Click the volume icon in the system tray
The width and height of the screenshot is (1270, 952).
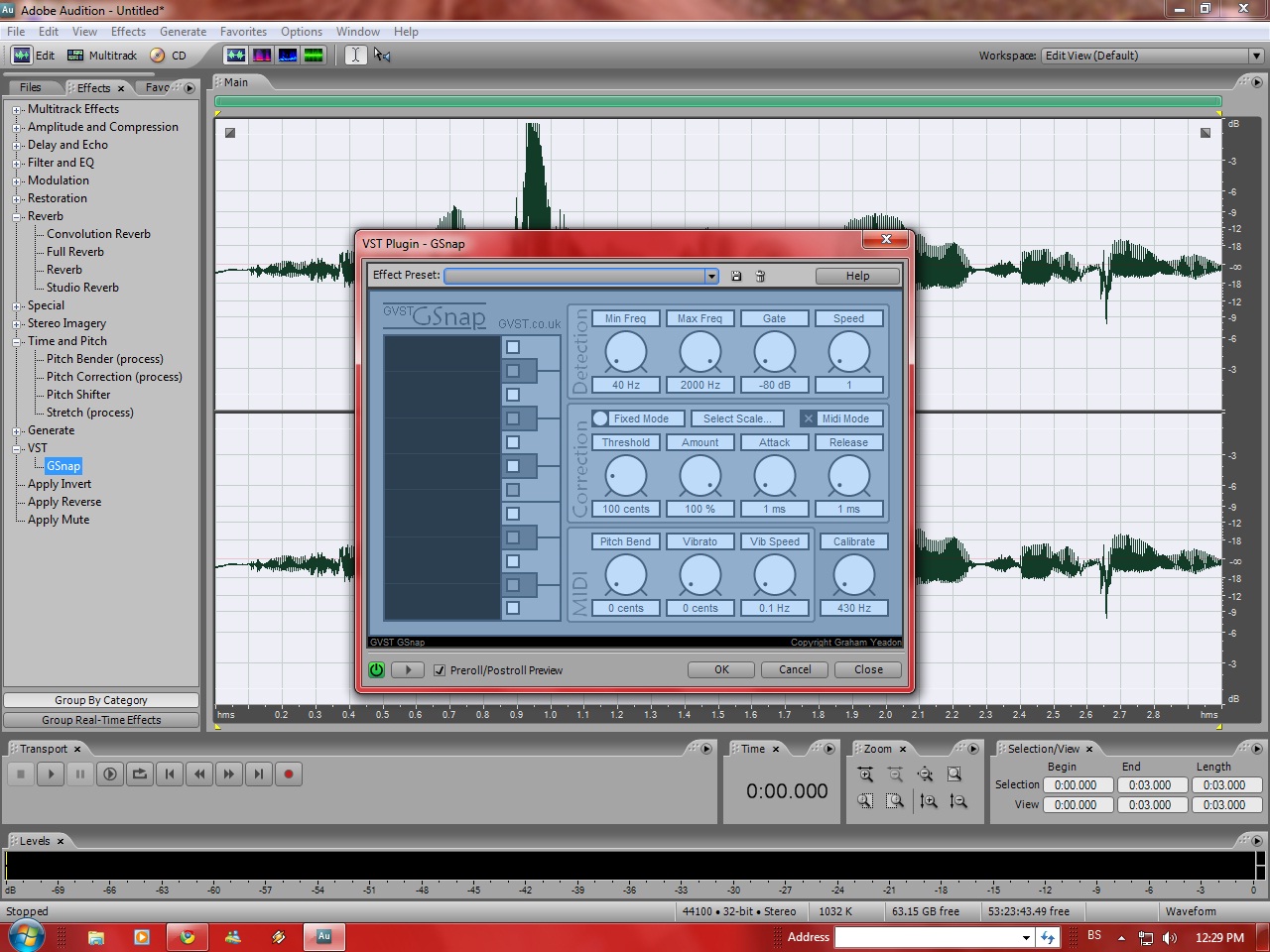1170,937
